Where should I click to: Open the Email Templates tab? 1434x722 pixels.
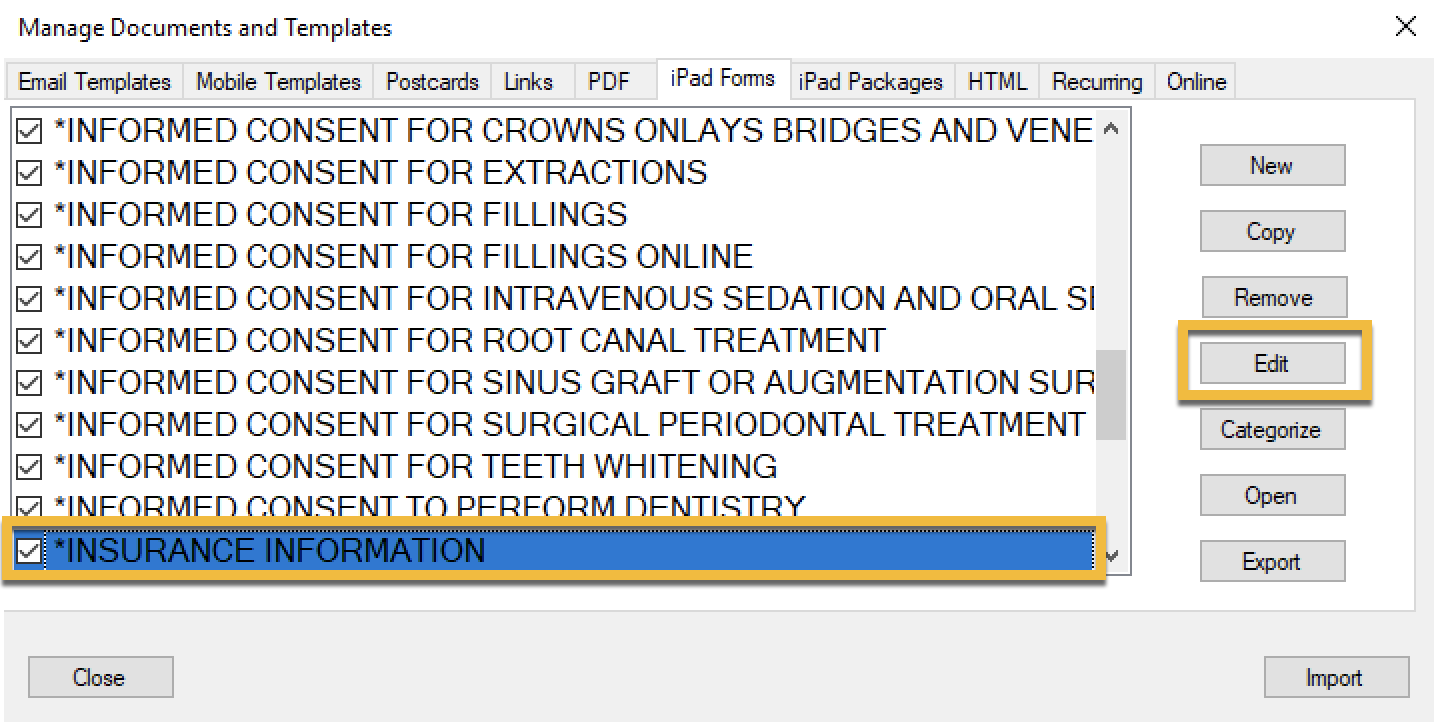[x=95, y=82]
